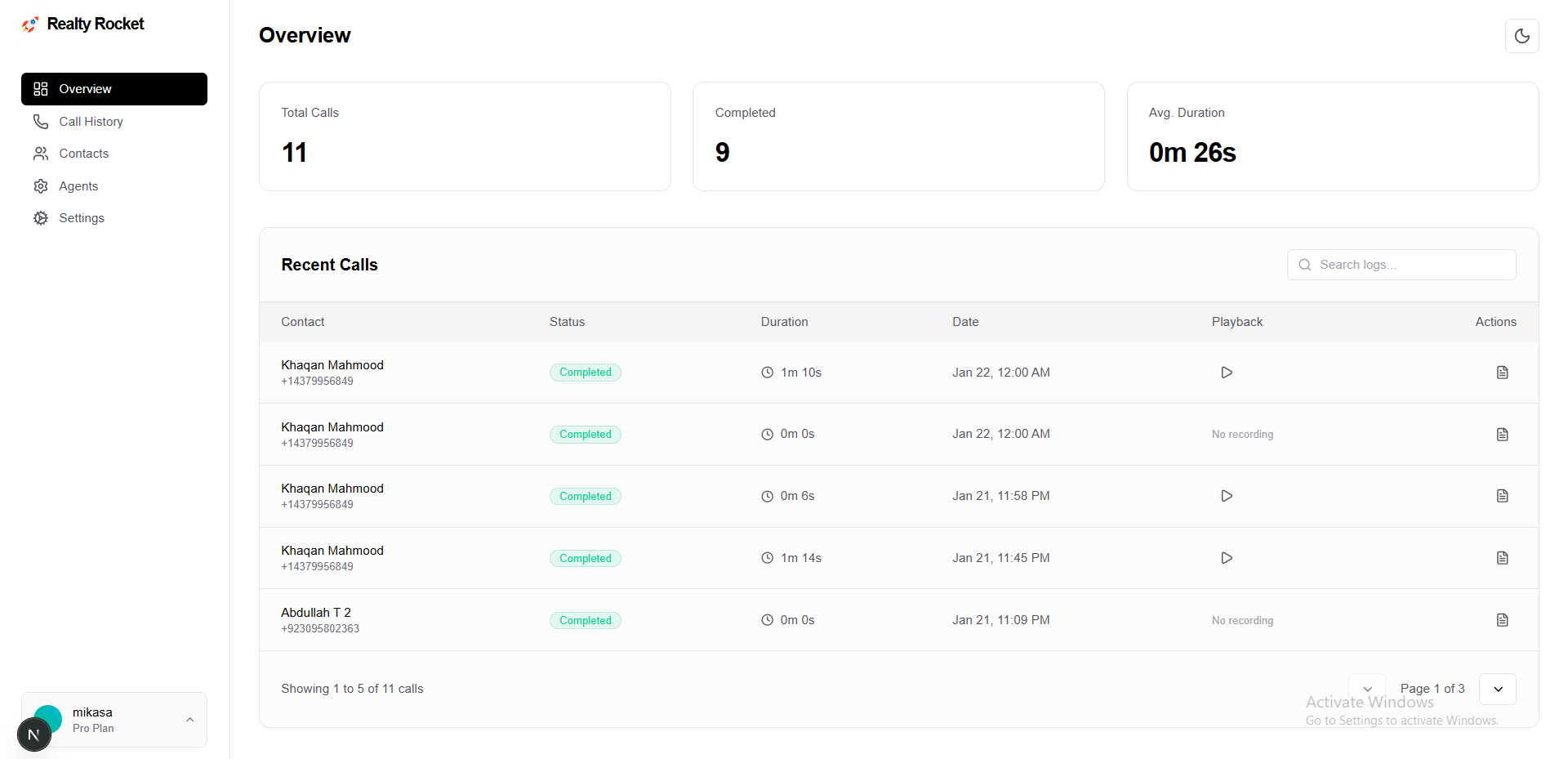
Task: Click No recording in Abdullah T 2 row
Action: click(1243, 621)
